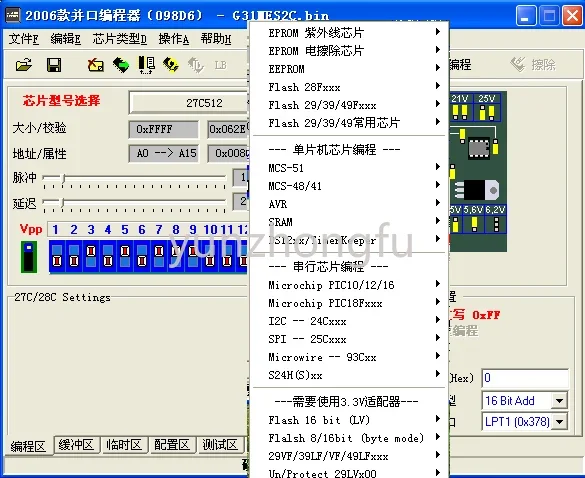The width and height of the screenshot is (585, 478).
Task: Select the I2C -- 24Cxxx menu entry
Action: tap(354, 321)
